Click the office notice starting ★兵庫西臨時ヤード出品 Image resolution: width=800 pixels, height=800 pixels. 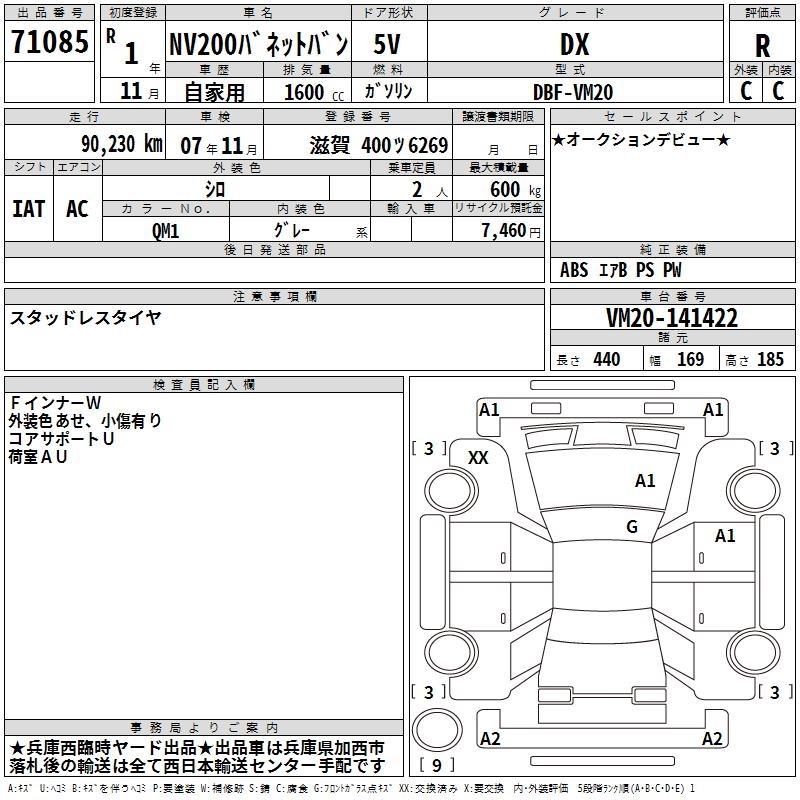196,748
